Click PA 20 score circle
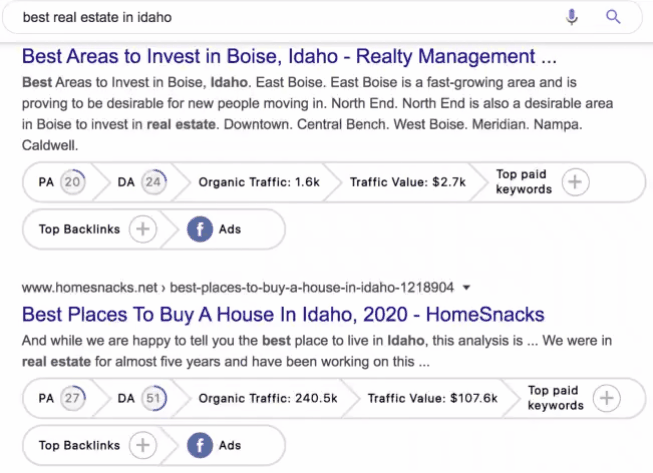This screenshot has height=473, width=653. pos(72,182)
